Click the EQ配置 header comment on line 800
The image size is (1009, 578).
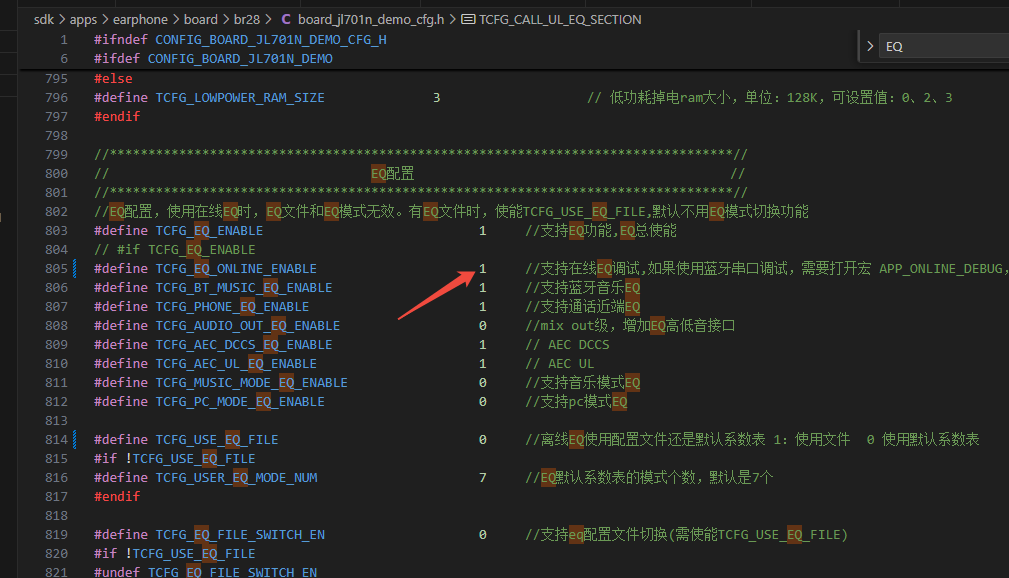(393, 173)
